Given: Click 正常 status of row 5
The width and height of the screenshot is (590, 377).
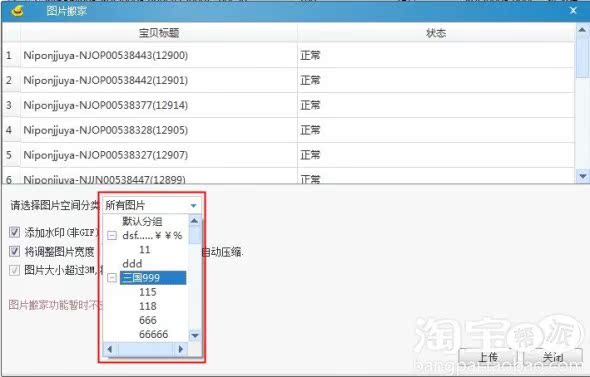Looking at the screenshot, I should click(310, 155).
